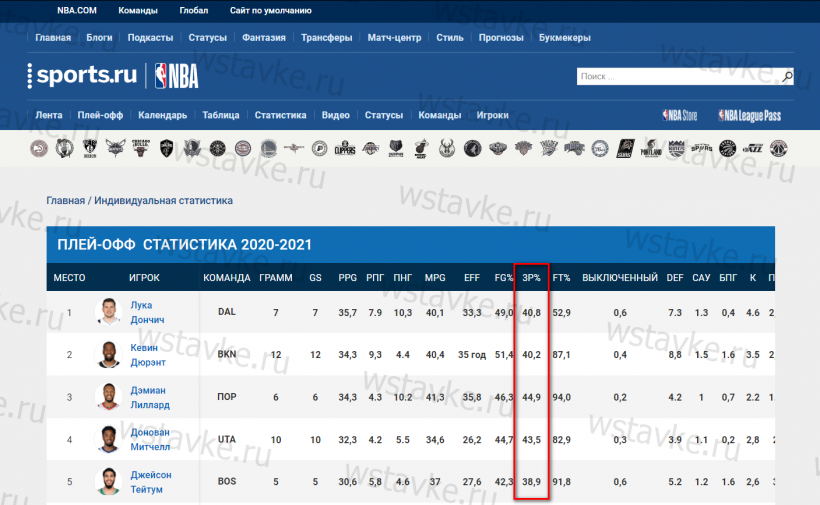
Task: Select the Denver Nuggets logo
Action: 218,149
